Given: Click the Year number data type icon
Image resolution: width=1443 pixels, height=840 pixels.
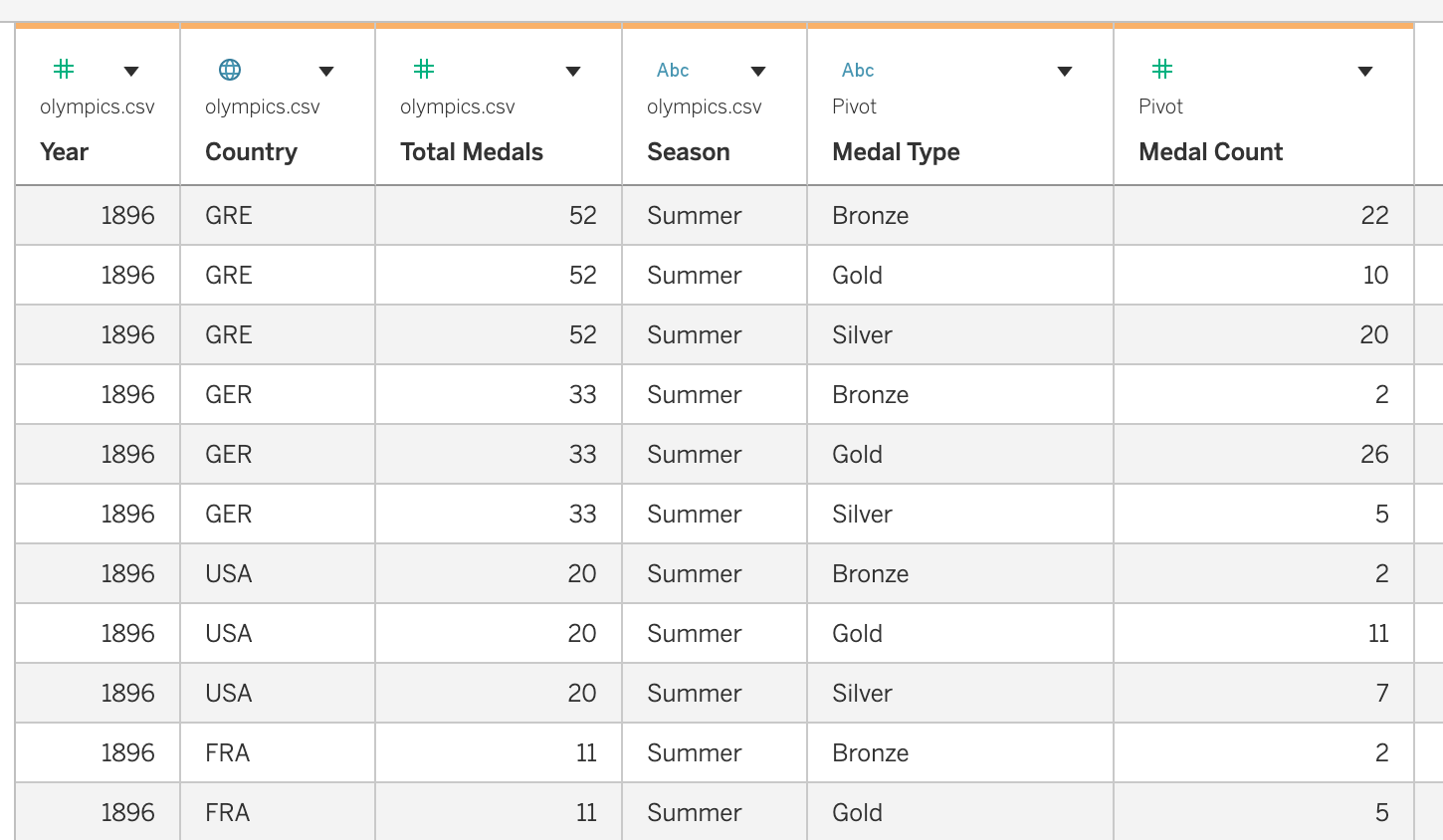Looking at the screenshot, I should tap(64, 70).
